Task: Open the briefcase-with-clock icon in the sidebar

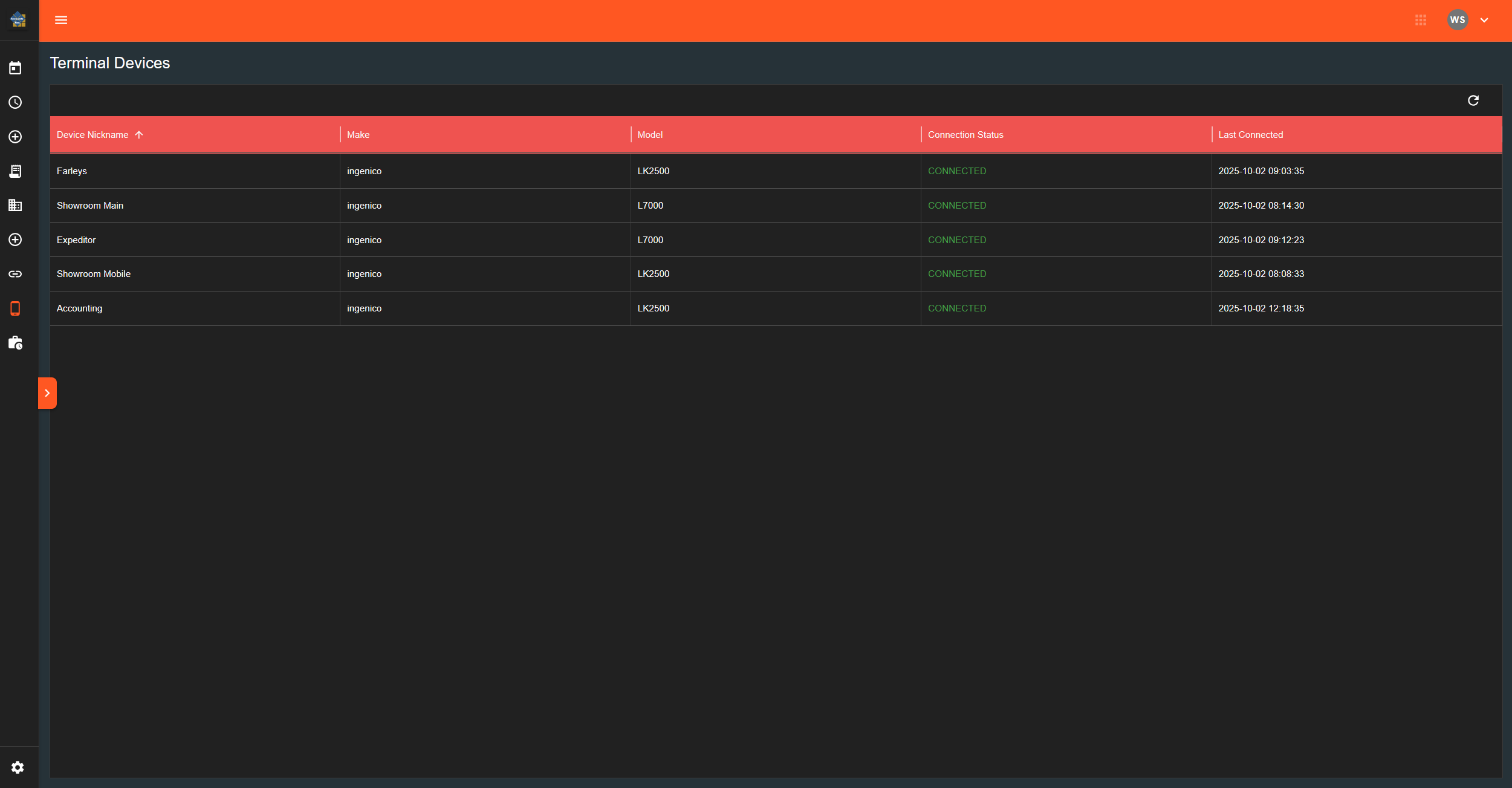Action: tap(15, 343)
